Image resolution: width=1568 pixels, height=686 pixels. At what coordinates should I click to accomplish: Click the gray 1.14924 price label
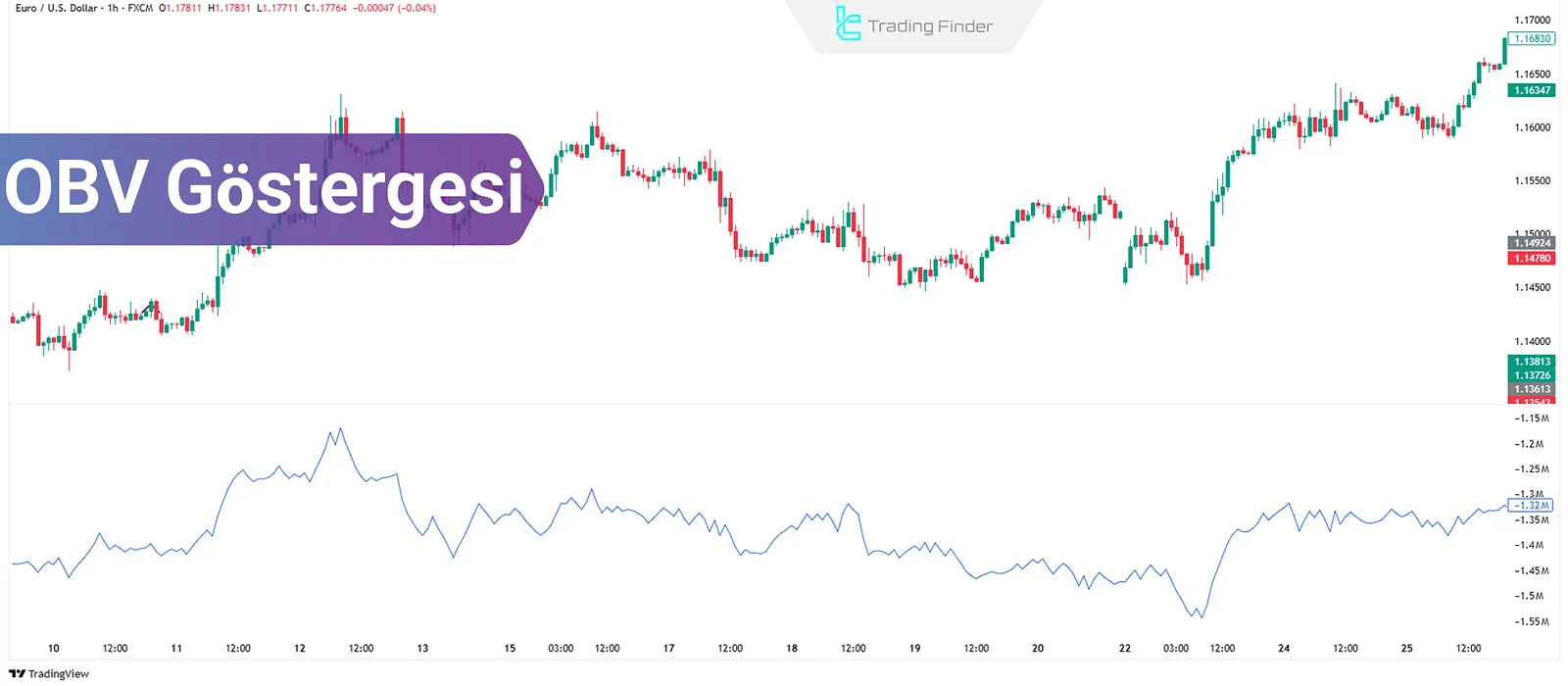pyautogui.click(x=1532, y=243)
